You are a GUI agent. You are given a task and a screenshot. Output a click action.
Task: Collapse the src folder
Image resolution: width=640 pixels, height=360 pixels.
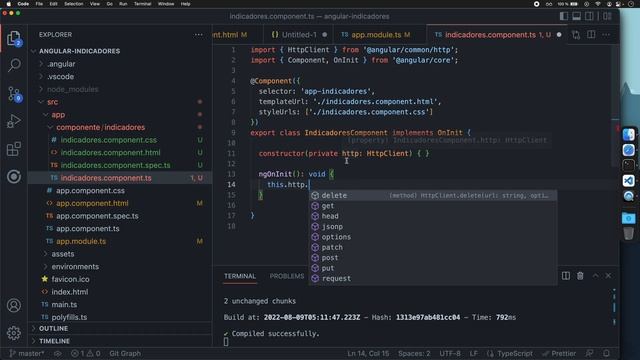52,102
